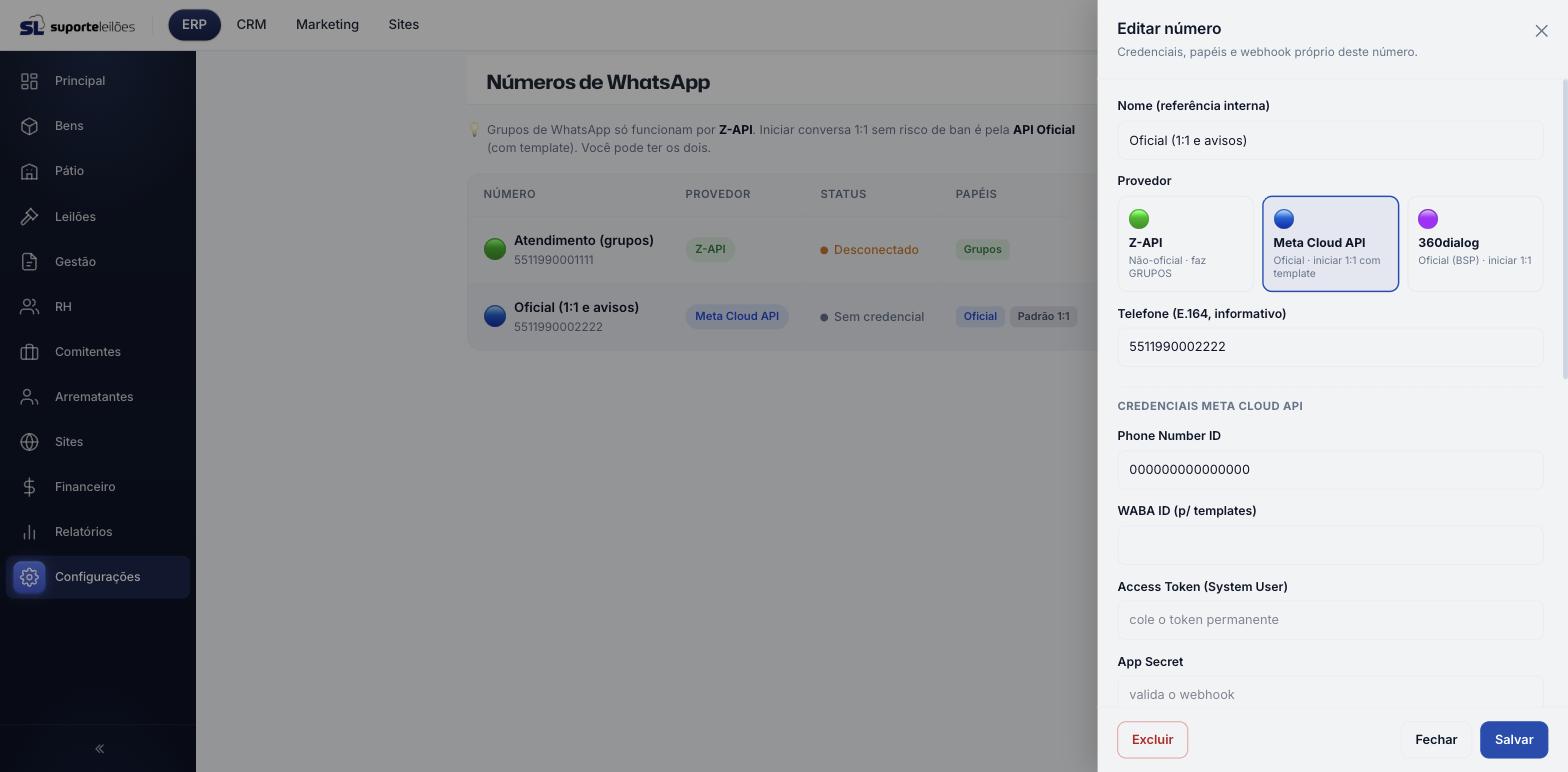Switch to ERP top tab

coord(194,25)
